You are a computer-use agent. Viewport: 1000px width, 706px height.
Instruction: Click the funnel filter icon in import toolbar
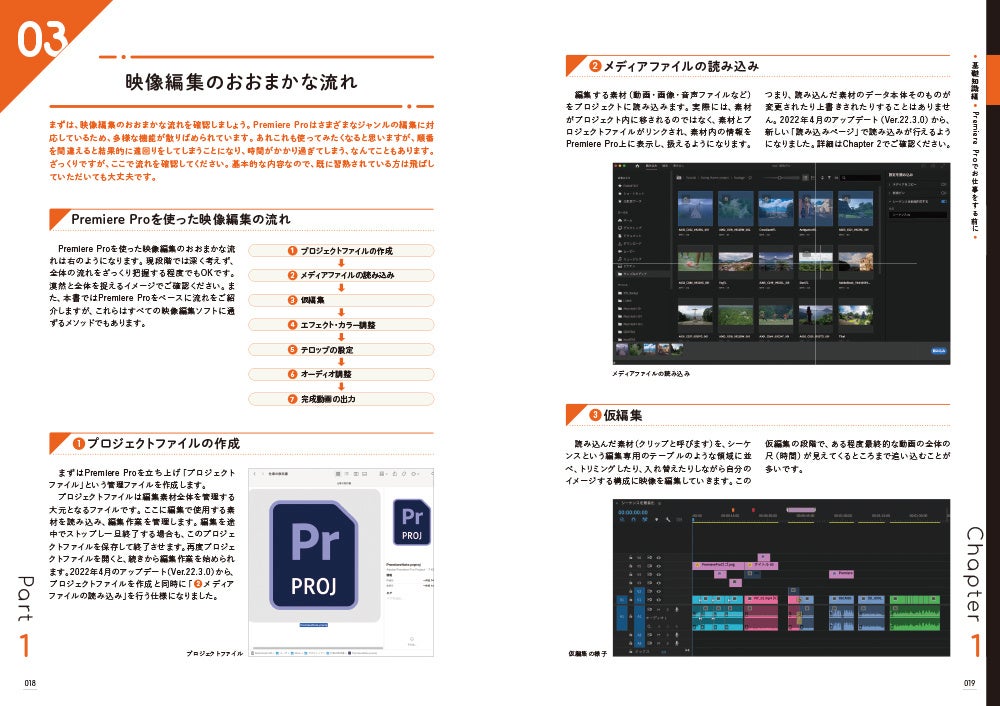point(829,178)
